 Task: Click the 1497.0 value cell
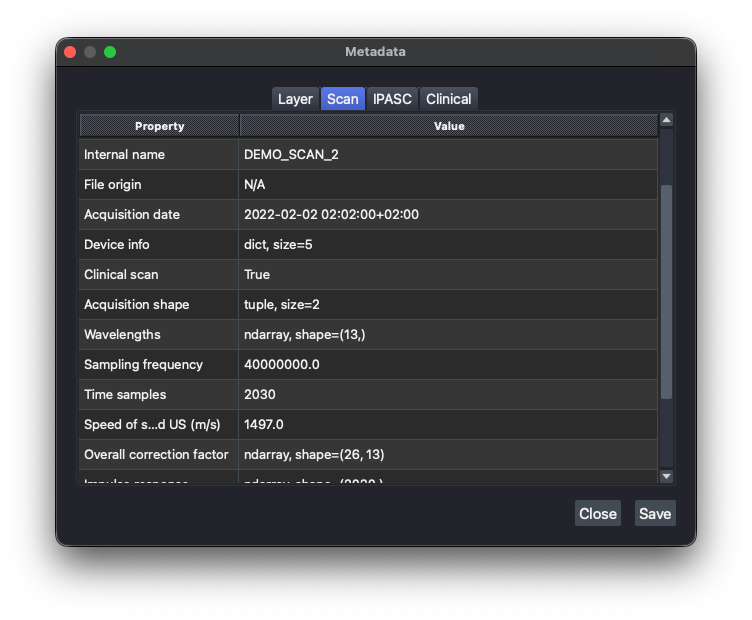tap(448, 424)
